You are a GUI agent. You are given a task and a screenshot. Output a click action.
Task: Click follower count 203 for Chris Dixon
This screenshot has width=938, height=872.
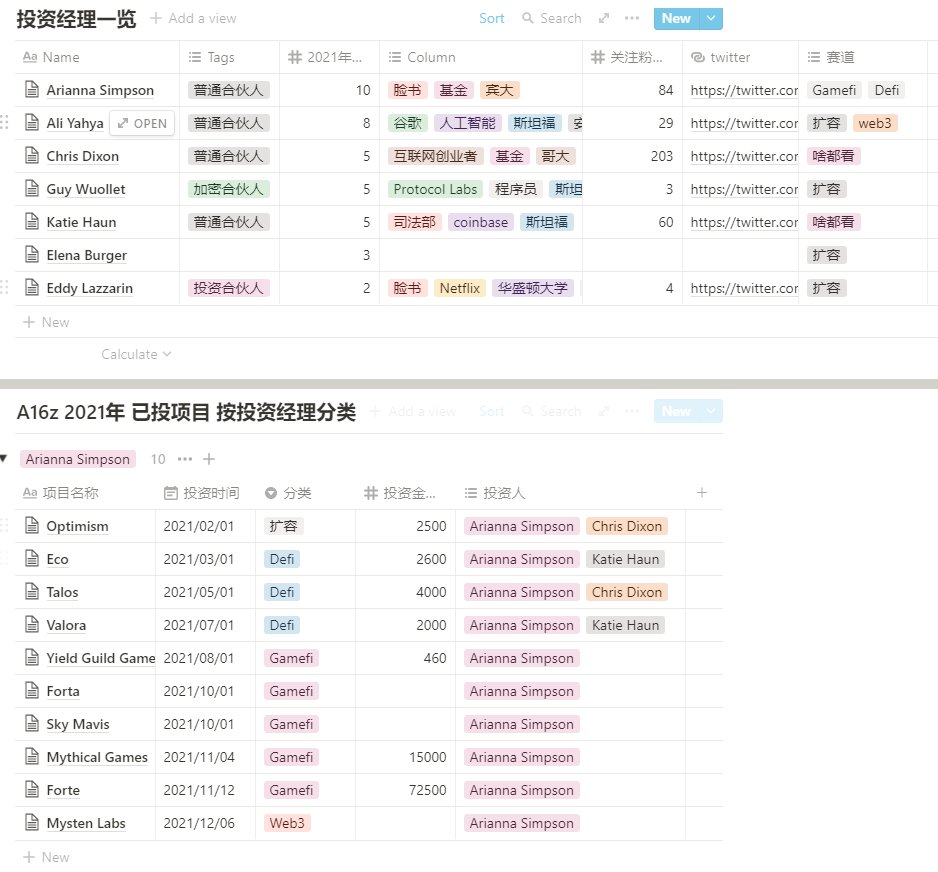coord(662,156)
